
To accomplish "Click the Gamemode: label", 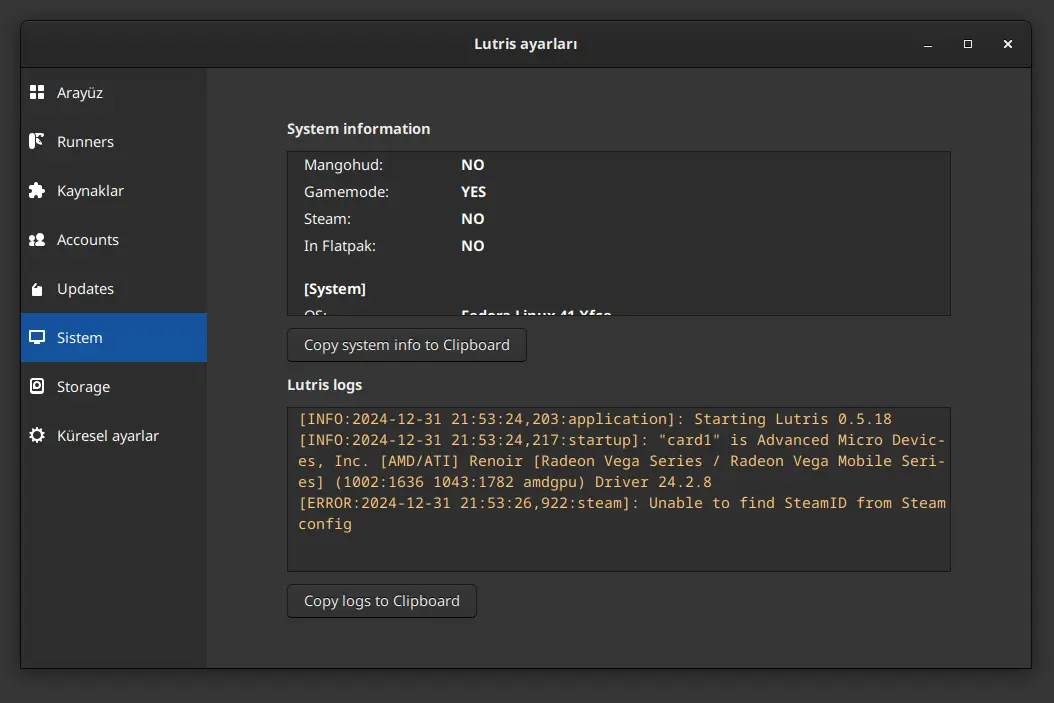I will 346,192.
